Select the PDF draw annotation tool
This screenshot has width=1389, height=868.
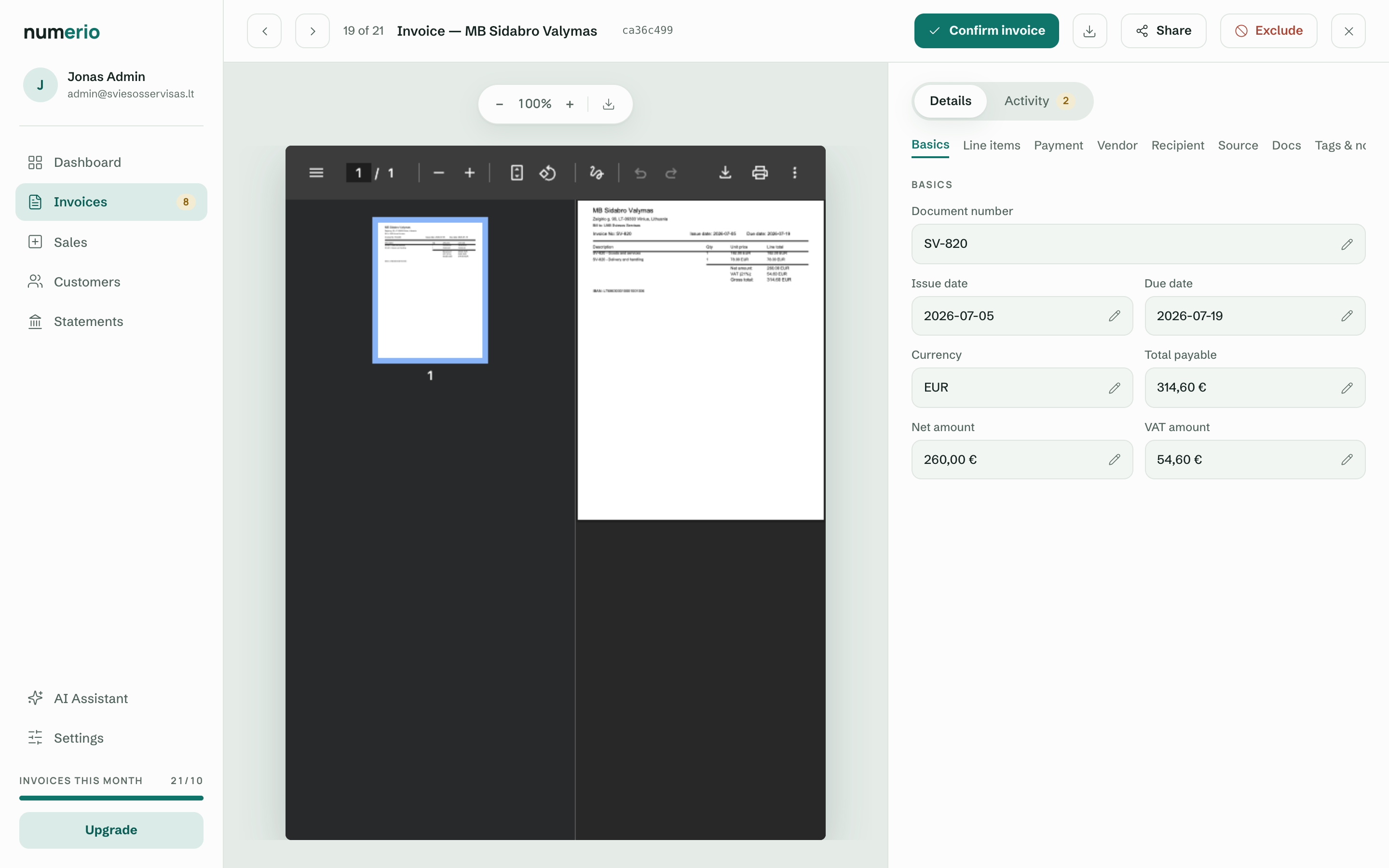[596, 173]
